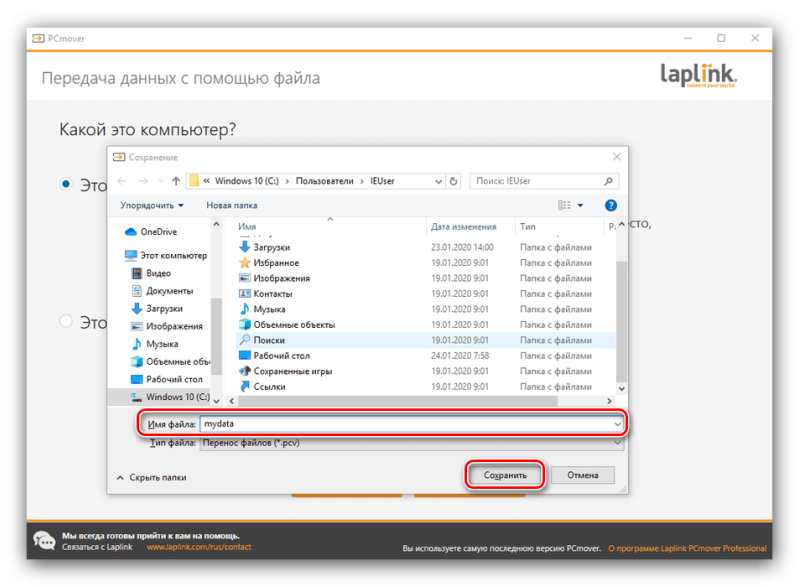Select Рабочий стол in navigation sidebar
This screenshot has width=800, height=587.
(x=167, y=379)
